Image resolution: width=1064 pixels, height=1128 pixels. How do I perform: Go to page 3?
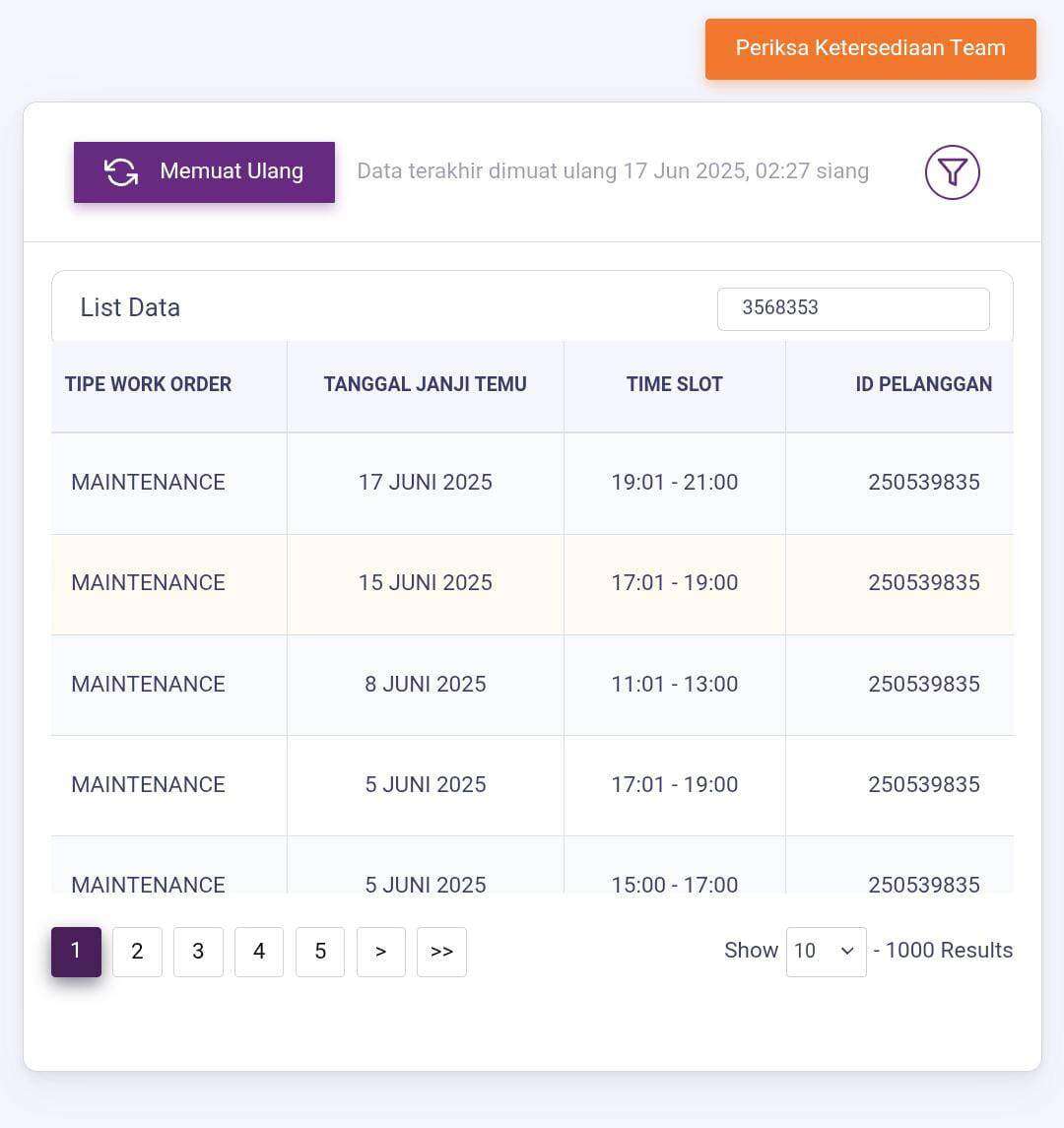click(199, 952)
